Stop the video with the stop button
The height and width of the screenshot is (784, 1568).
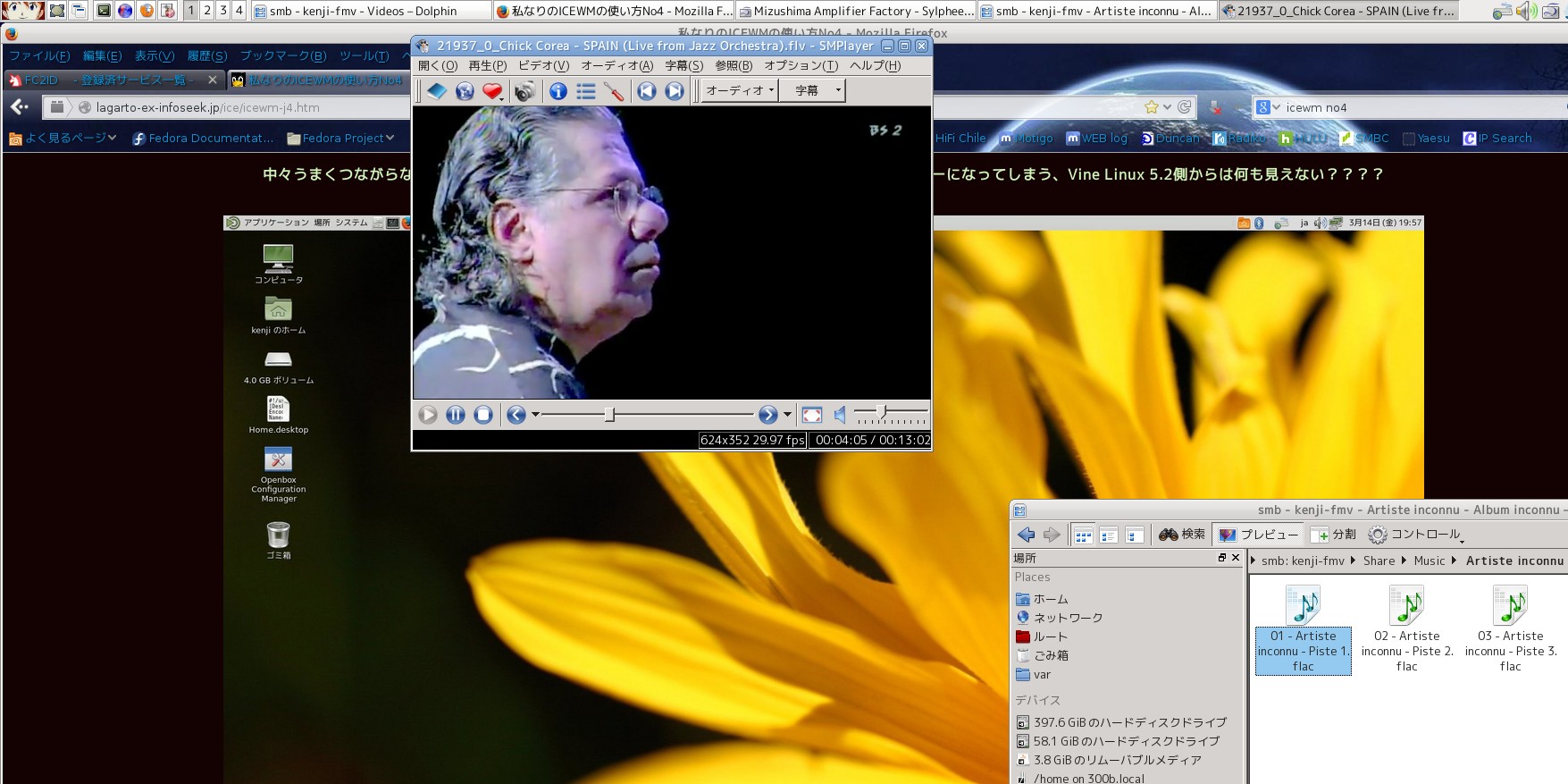tap(483, 415)
